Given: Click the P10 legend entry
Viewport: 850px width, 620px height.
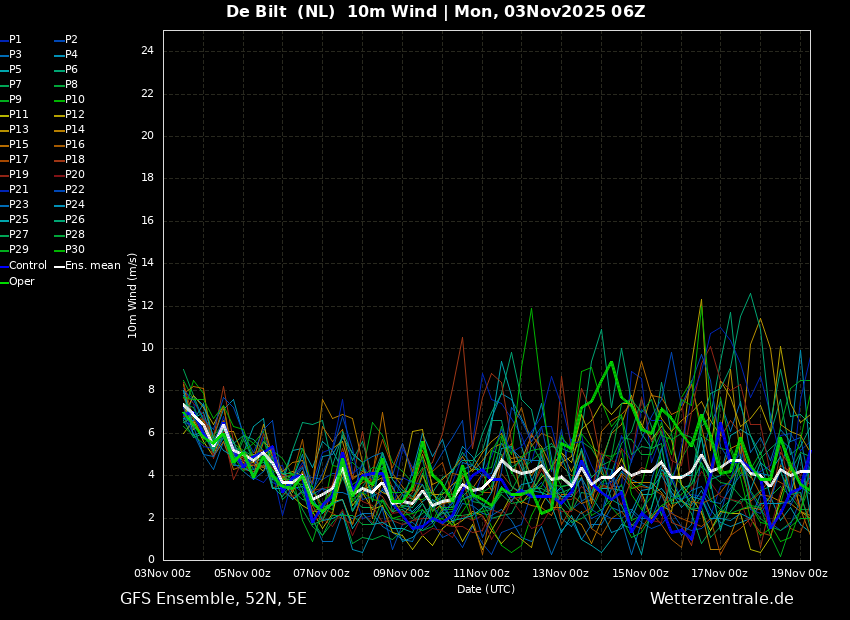Looking at the screenshot, I should tap(74, 100).
